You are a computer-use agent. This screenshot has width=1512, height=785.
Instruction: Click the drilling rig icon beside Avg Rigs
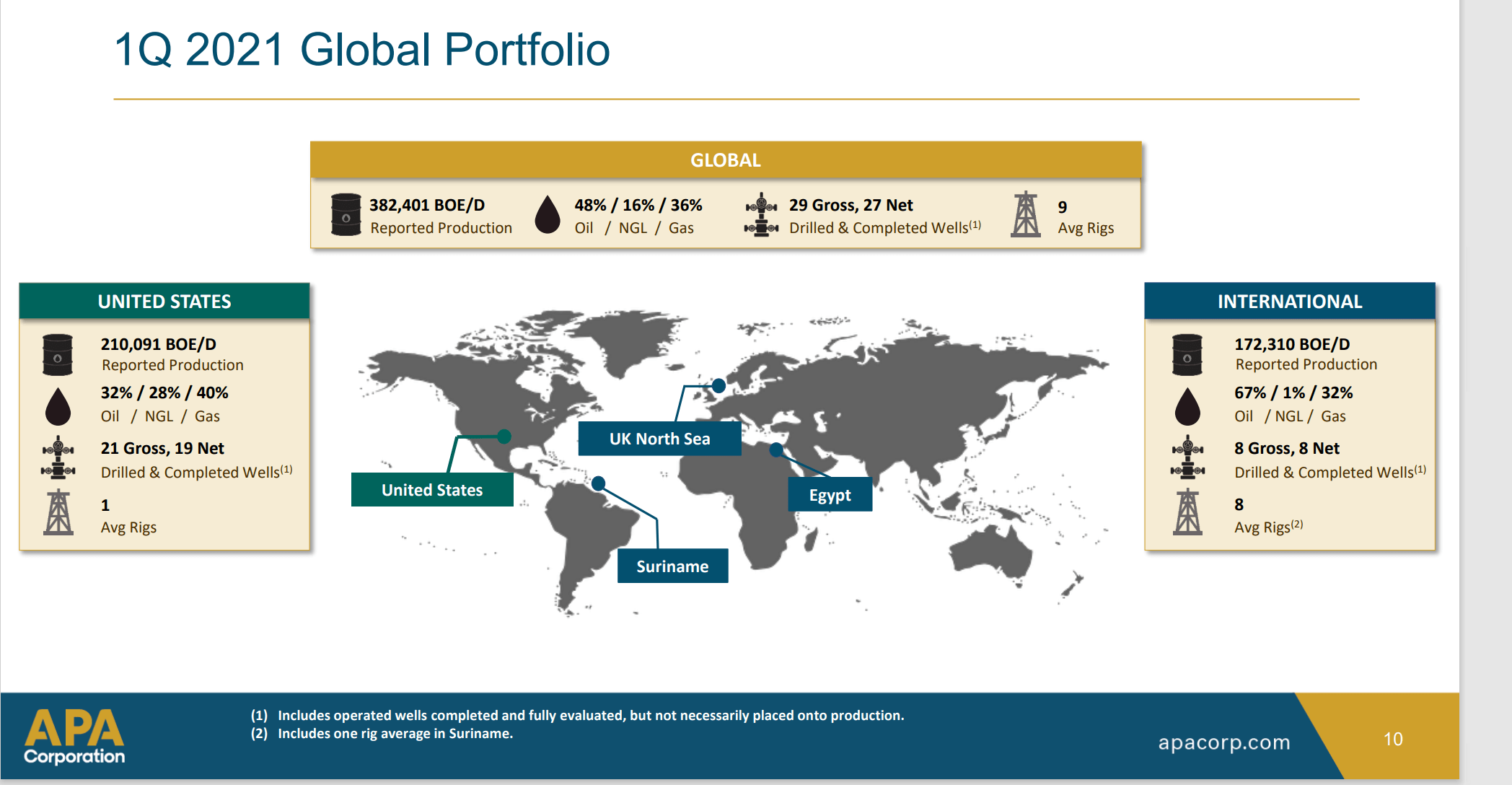pyautogui.click(x=1026, y=214)
